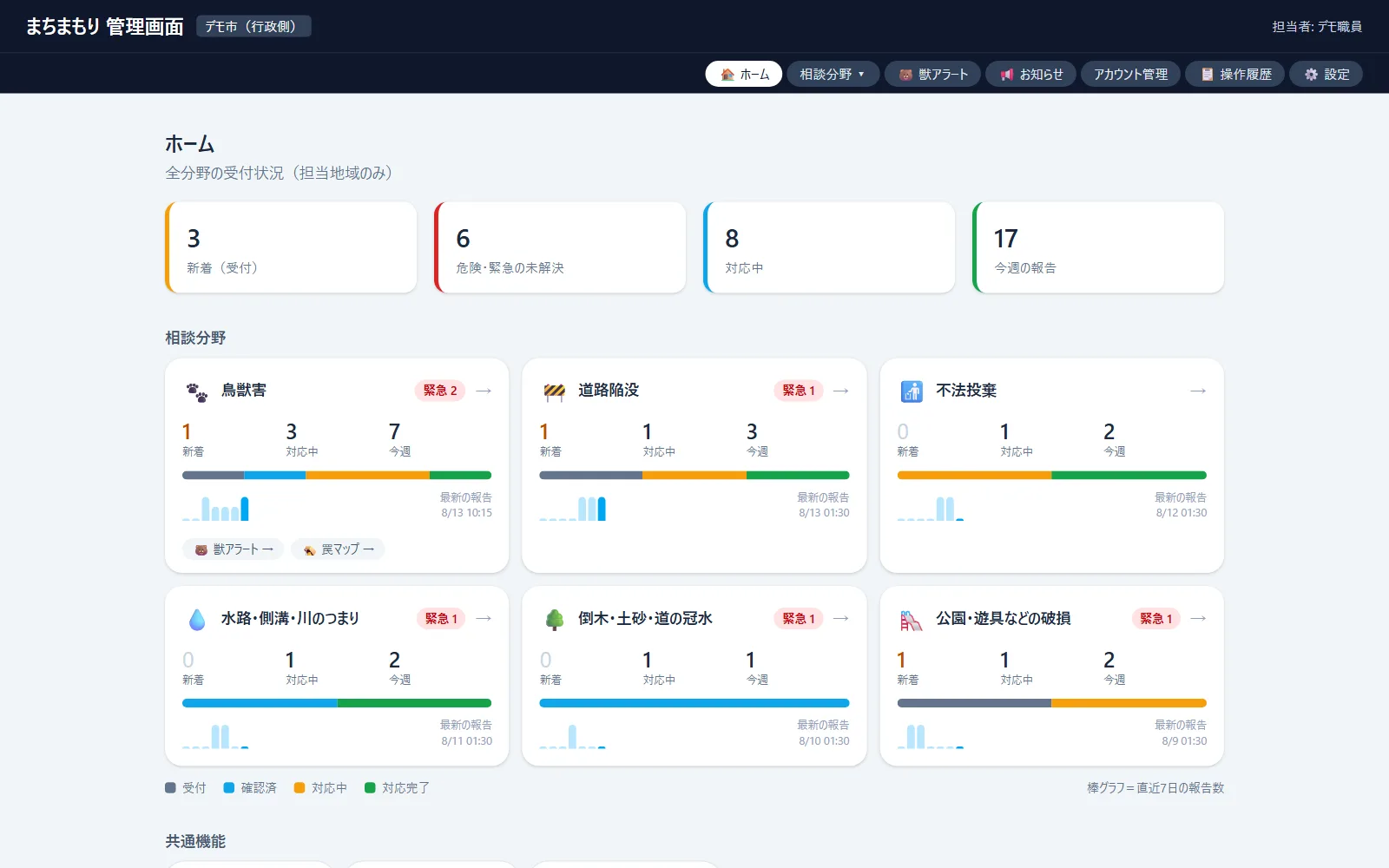Click the 緊急 1 badge on 公園・遊具

coord(1156,618)
